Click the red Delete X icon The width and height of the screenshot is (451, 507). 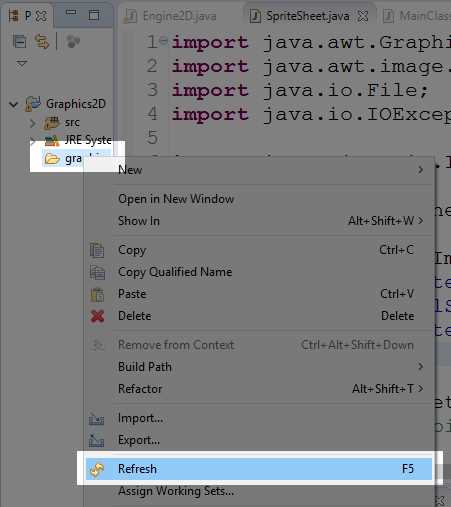pos(97,316)
